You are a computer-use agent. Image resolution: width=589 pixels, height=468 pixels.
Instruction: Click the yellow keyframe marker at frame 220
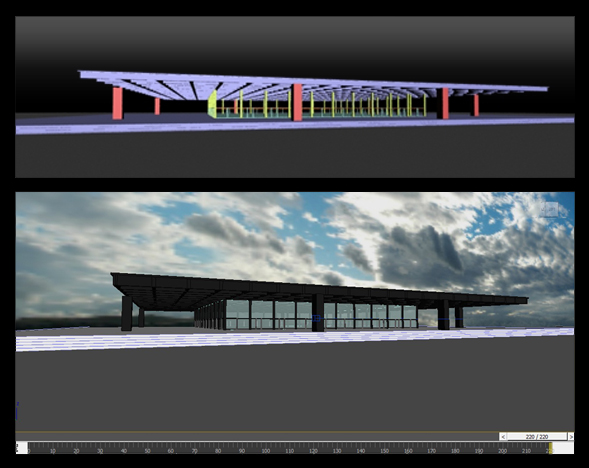click(x=551, y=448)
